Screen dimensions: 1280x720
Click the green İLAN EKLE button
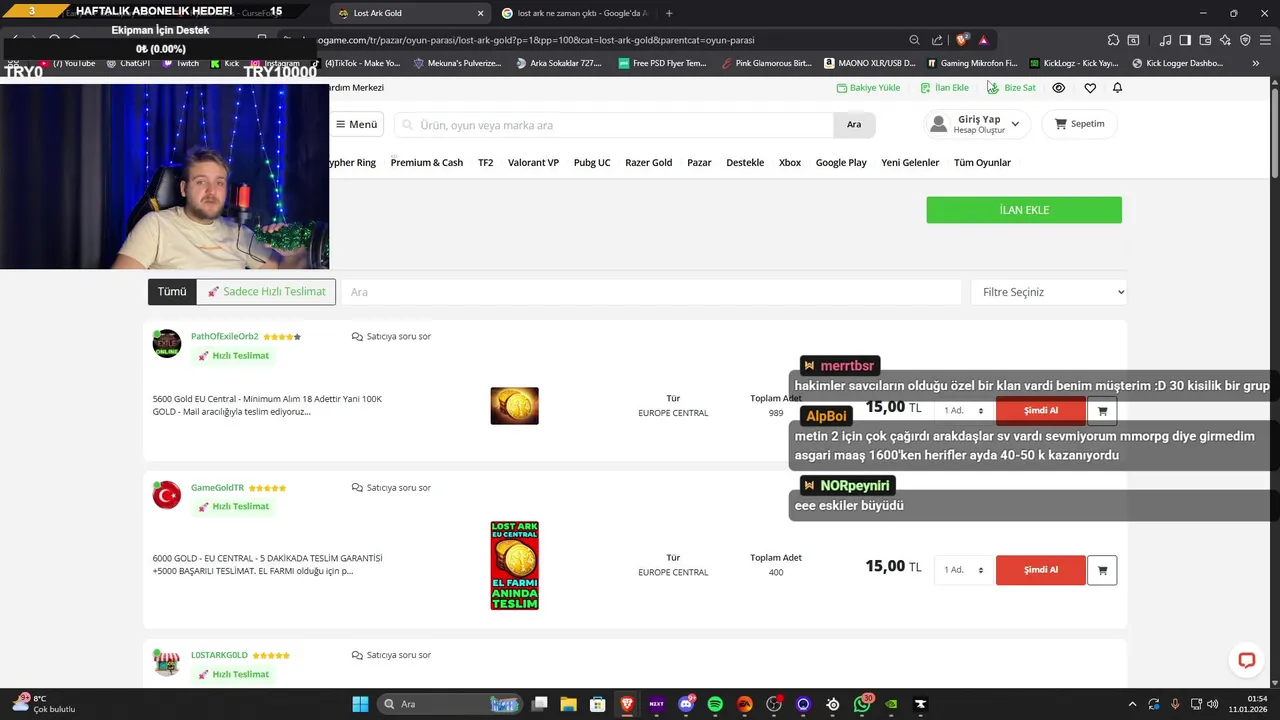1024,210
